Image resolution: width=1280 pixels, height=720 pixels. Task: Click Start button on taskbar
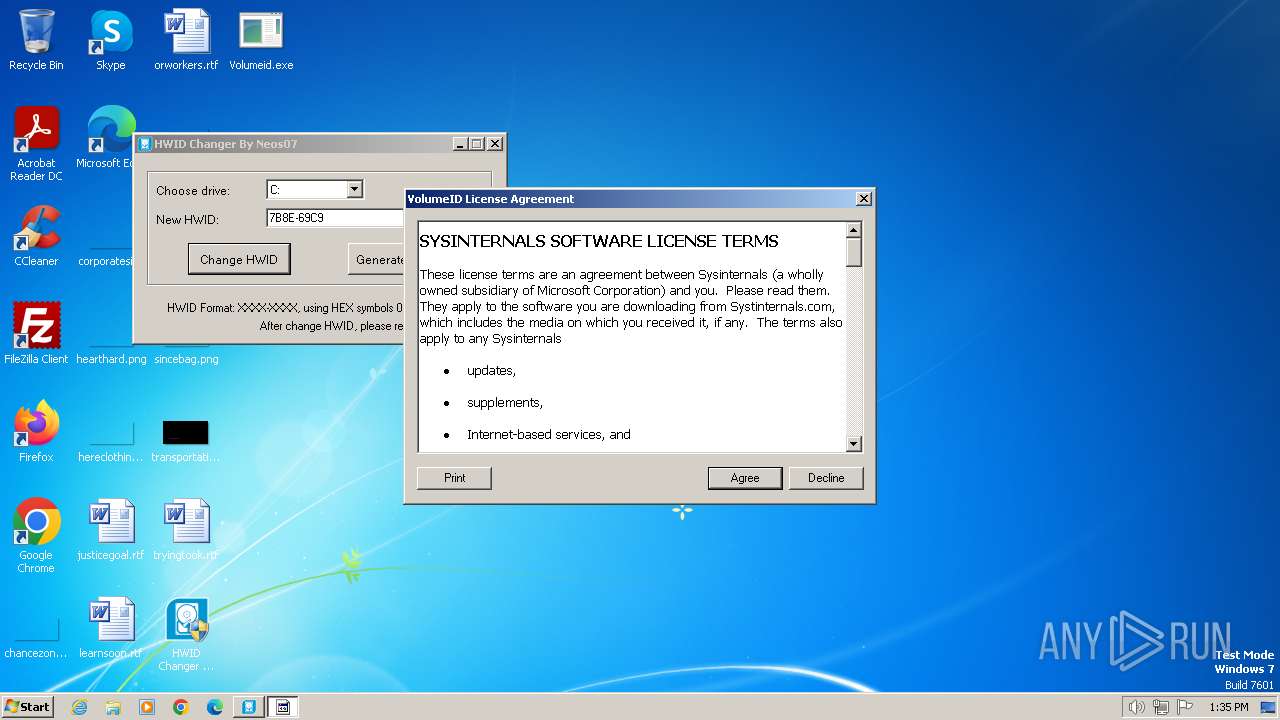pyautogui.click(x=28, y=706)
